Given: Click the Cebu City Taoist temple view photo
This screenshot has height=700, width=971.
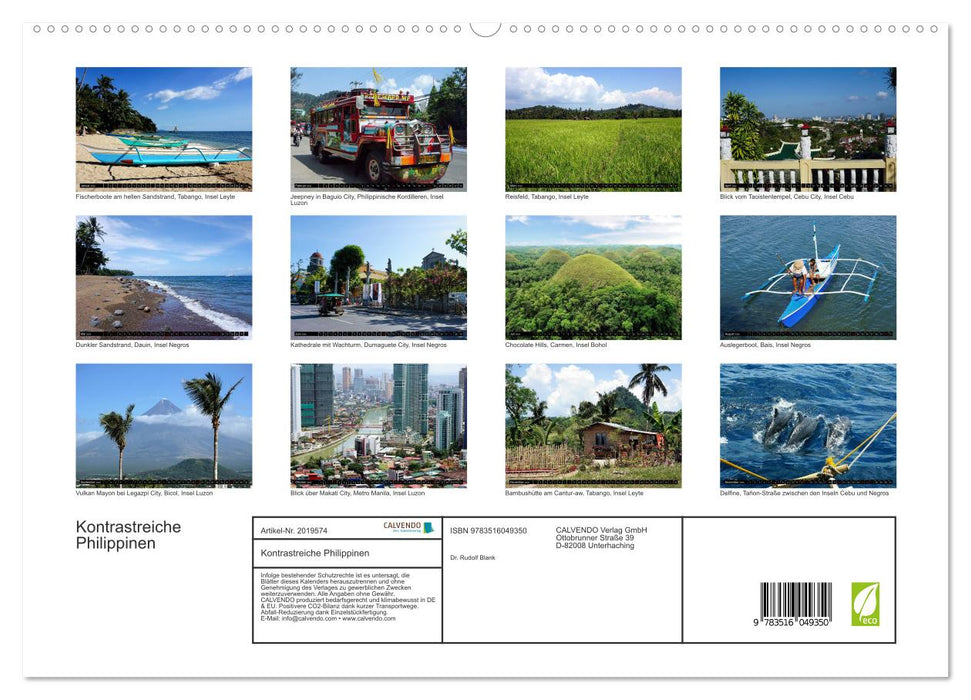Looking at the screenshot, I should [x=809, y=128].
